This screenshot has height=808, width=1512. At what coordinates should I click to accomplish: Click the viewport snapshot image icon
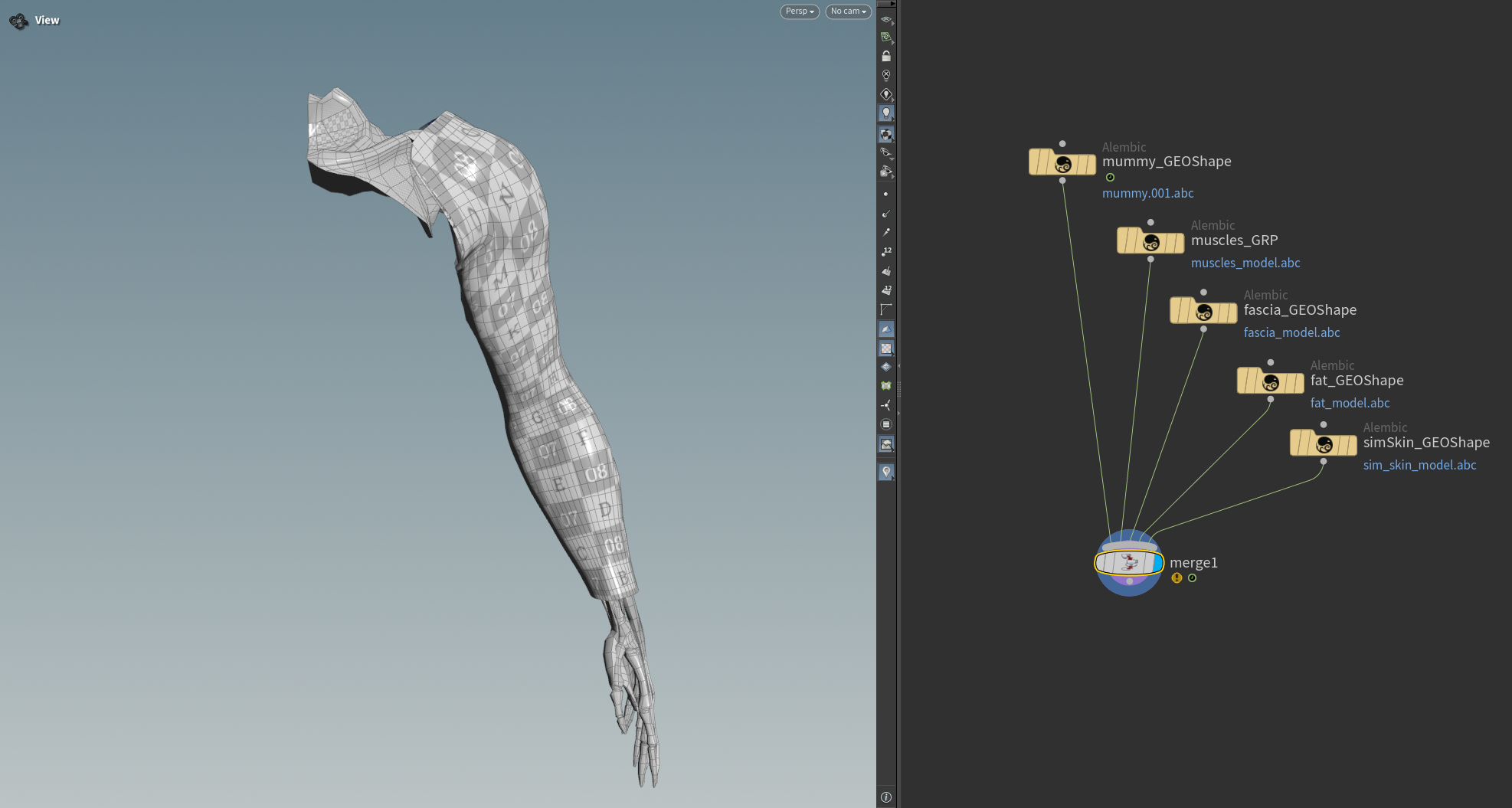pyautogui.click(x=886, y=444)
